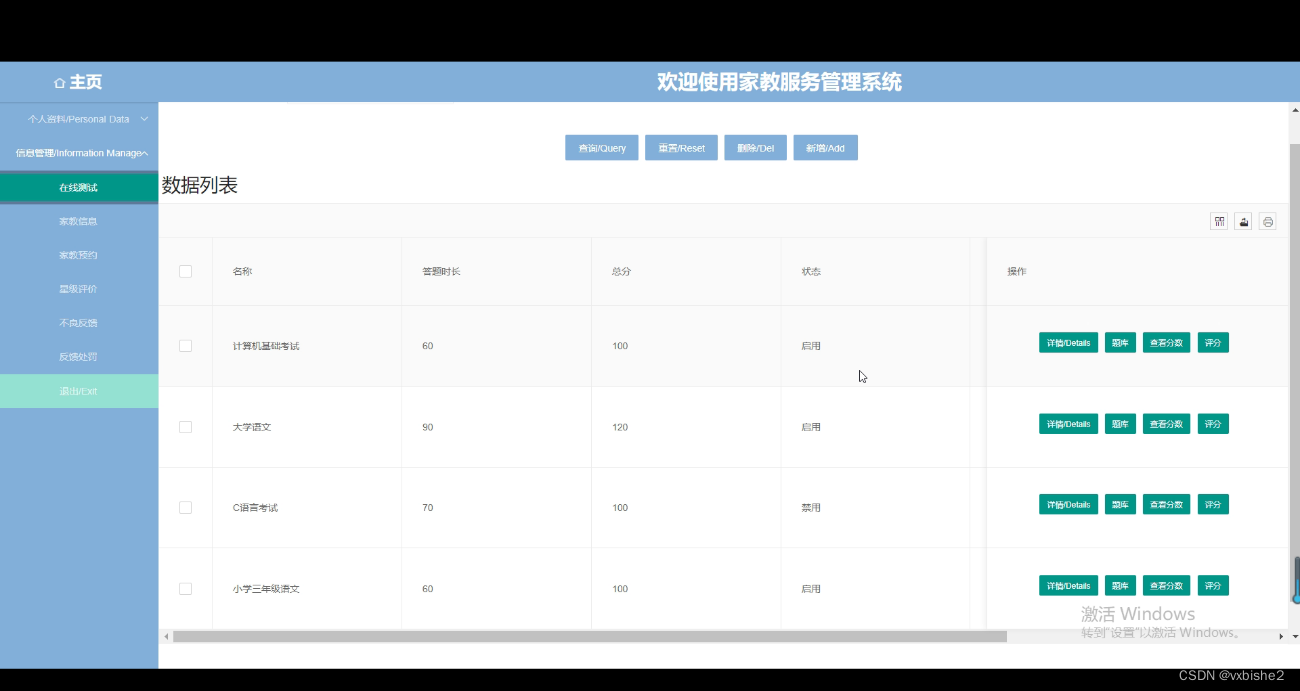Collapse 信息管理/Information Manage menu
1300x691 pixels.
[x=79, y=153]
